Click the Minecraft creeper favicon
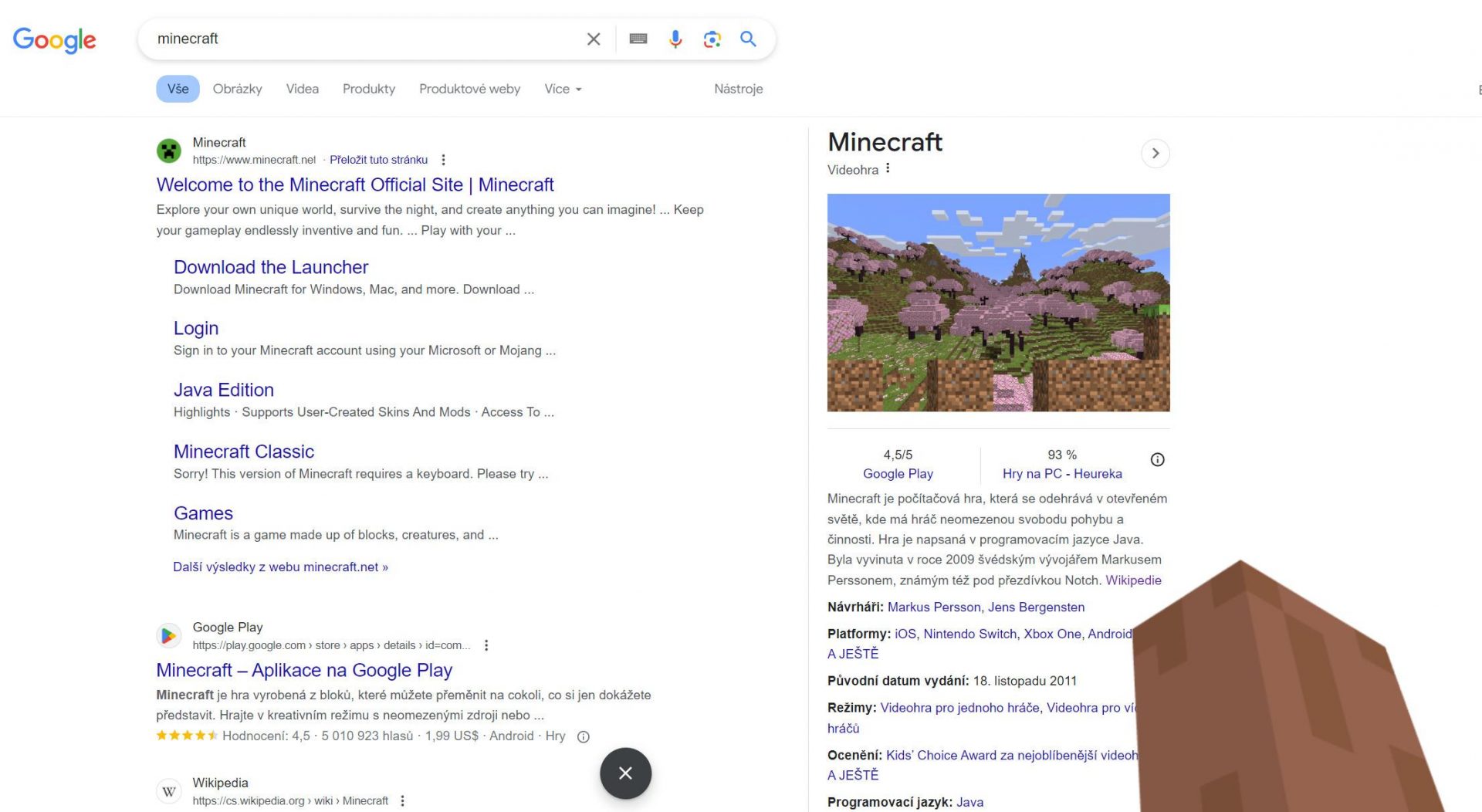The width and height of the screenshot is (1482, 812). (169, 151)
